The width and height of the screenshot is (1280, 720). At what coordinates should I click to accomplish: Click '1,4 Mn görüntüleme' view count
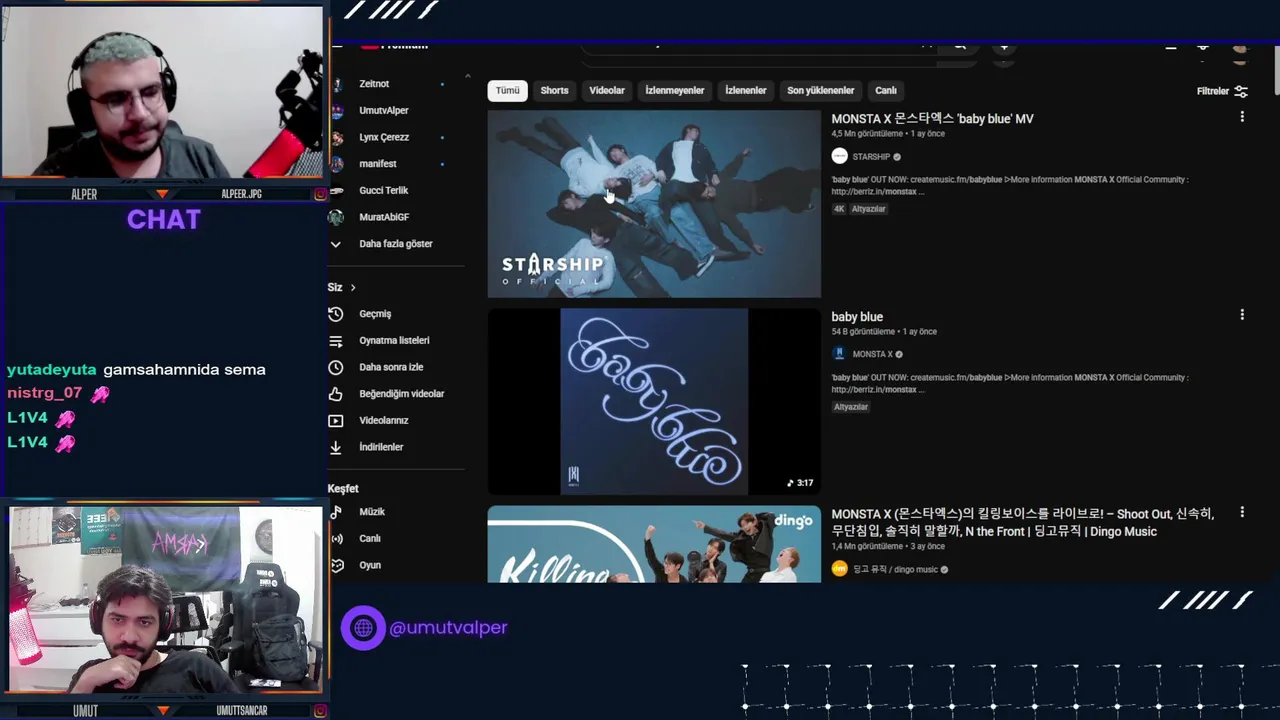[x=867, y=547]
